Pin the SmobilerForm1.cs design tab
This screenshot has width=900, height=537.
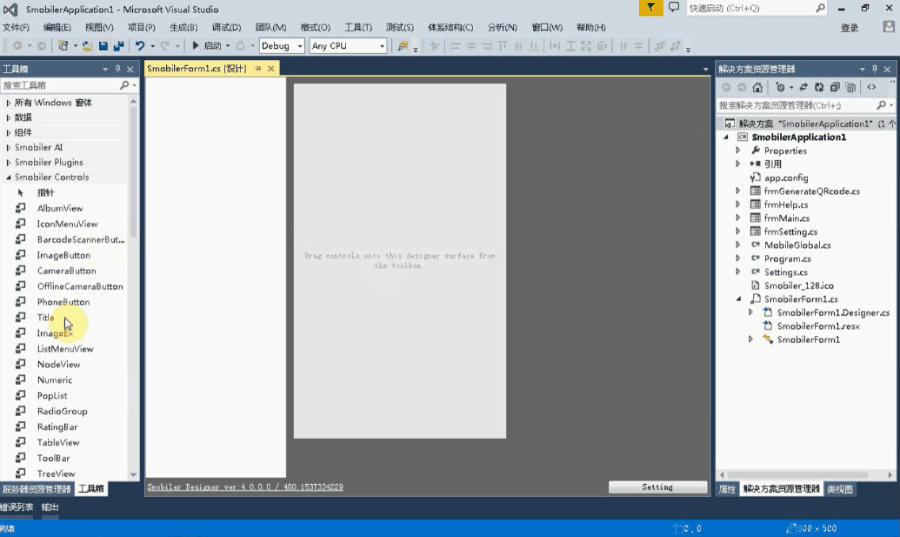point(258,68)
